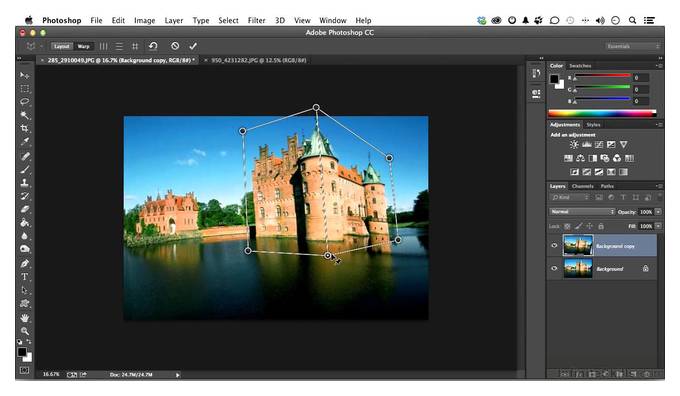Level near-horizontal lines automatically
The height and width of the screenshot is (396, 680).
click(119, 46)
